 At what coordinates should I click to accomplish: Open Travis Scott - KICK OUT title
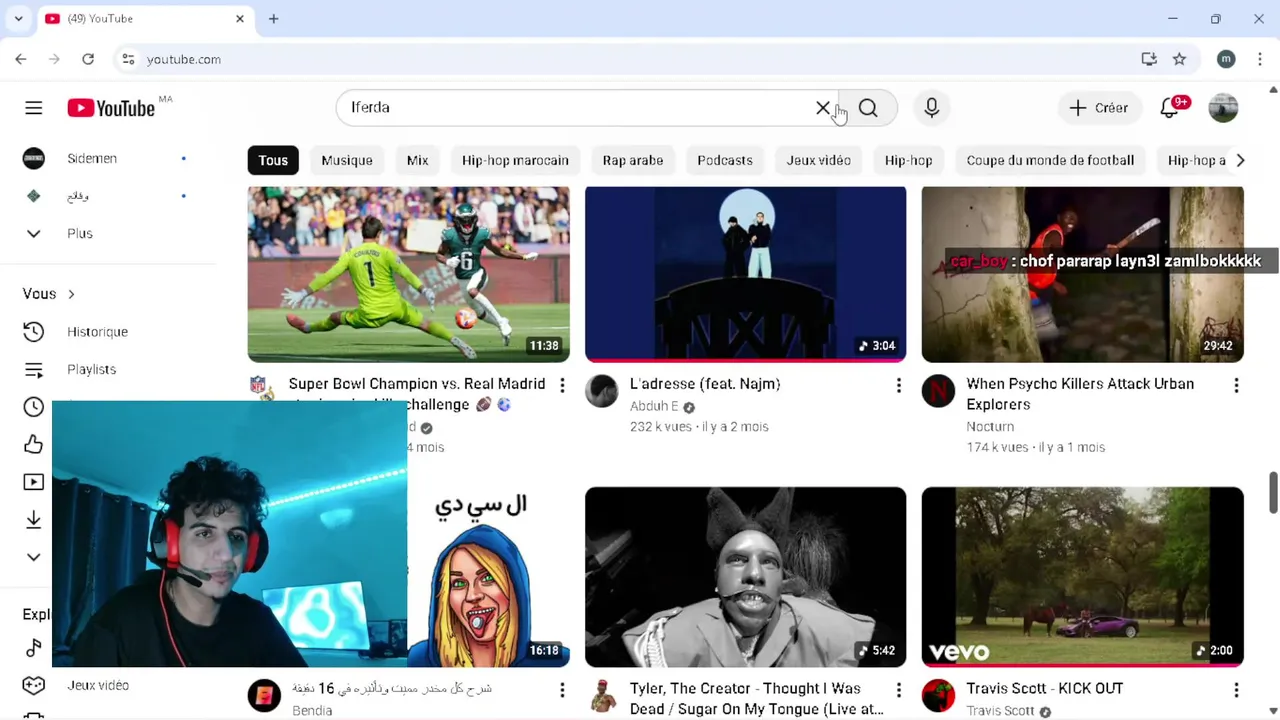tap(1045, 689)
